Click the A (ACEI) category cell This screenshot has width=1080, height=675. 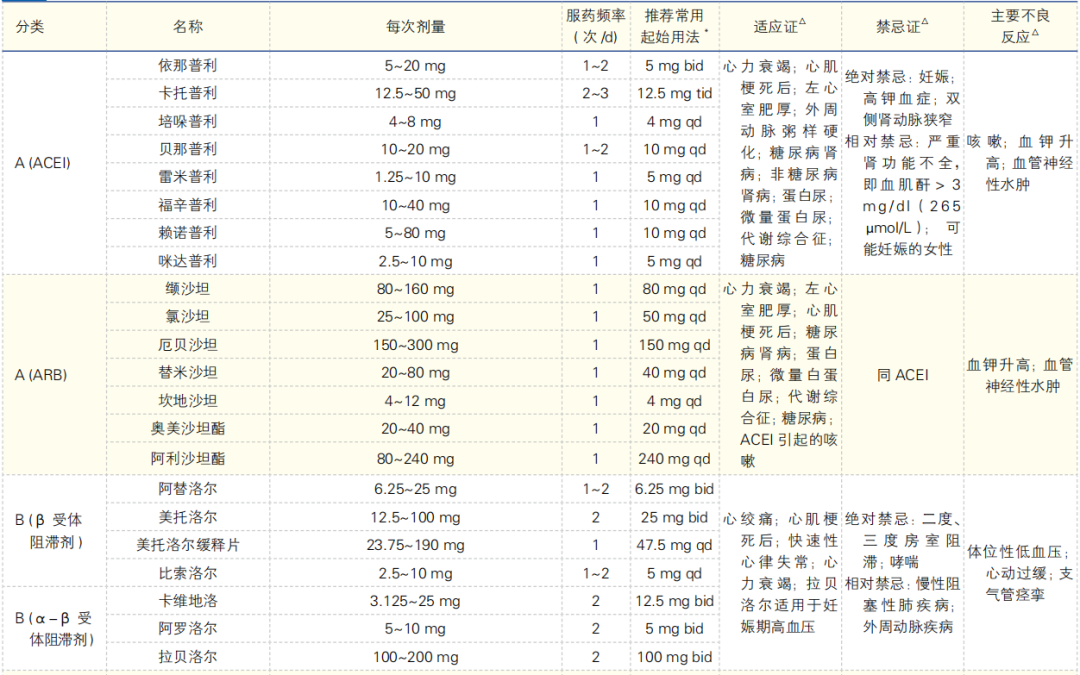click(x=43, y=163)
